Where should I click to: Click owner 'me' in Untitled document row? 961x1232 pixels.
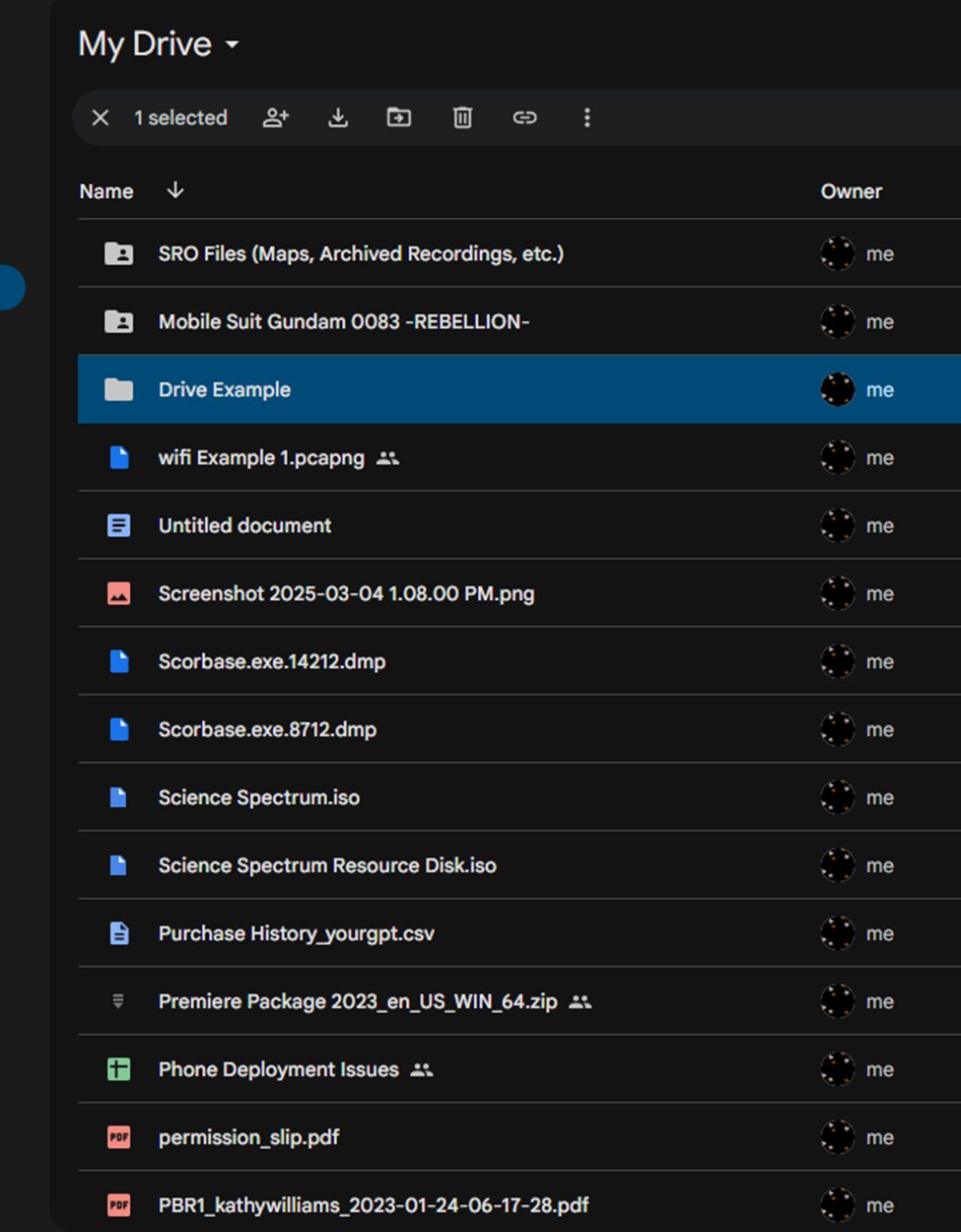880,526
